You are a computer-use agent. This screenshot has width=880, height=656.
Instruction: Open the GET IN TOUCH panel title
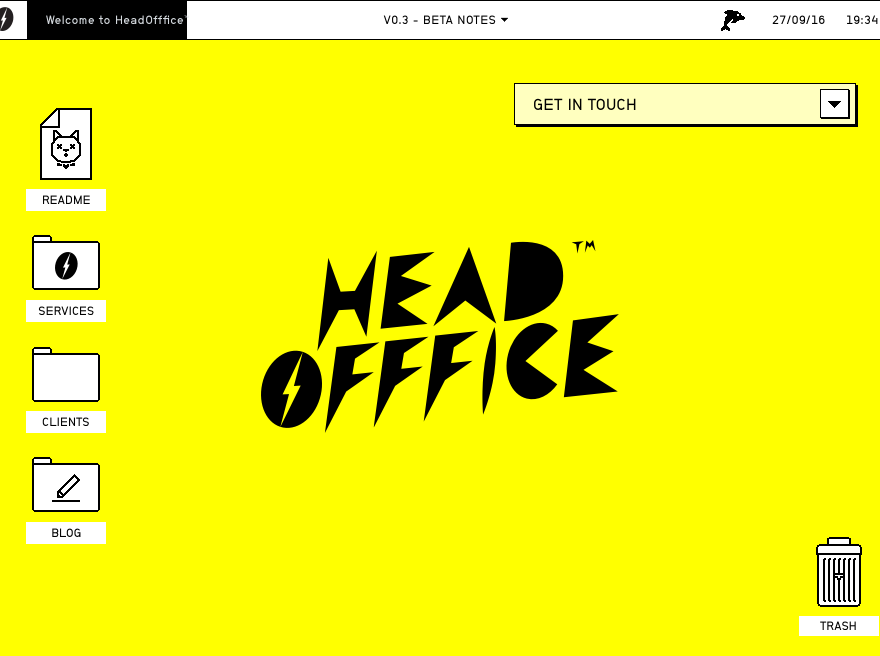click(584, 105)
